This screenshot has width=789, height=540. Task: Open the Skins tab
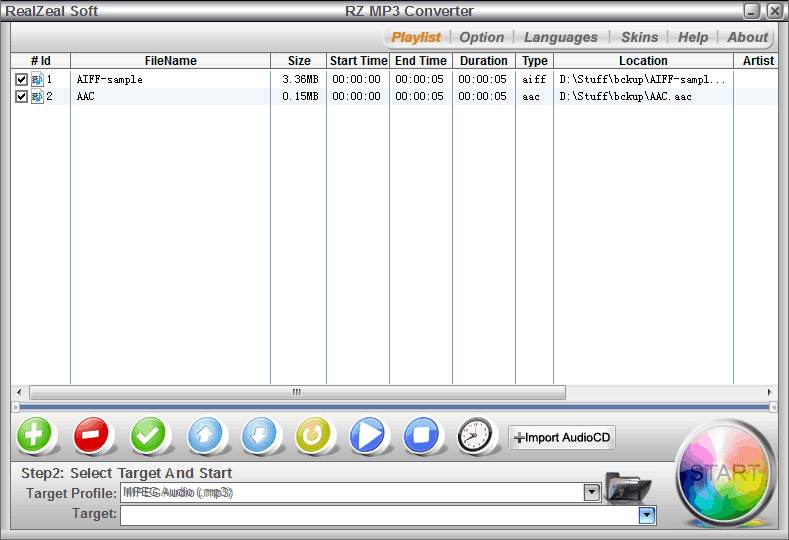pyautogui.click(x=640, y=37)
